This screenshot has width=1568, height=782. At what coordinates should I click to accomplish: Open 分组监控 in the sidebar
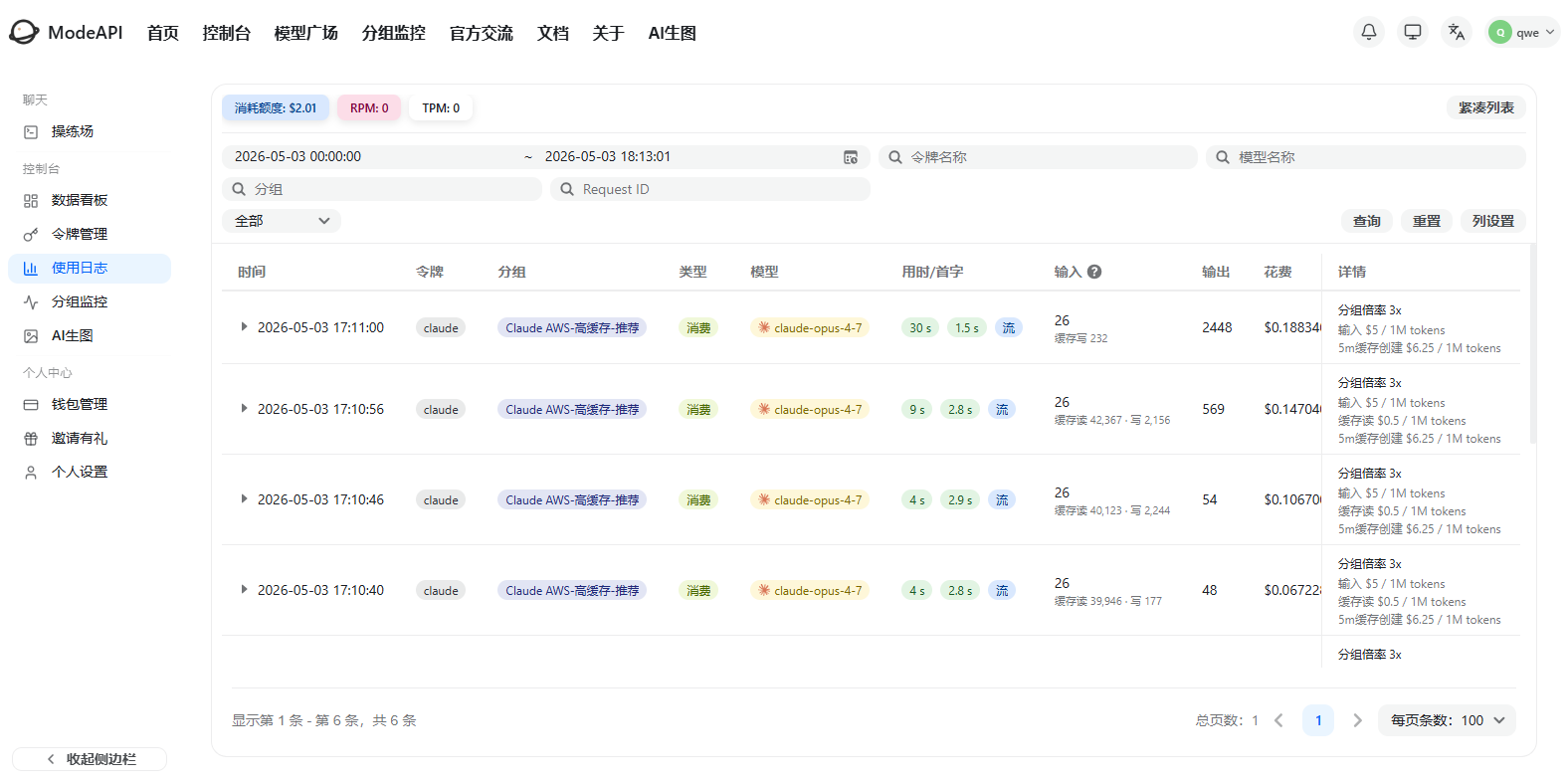coord(90,301)
